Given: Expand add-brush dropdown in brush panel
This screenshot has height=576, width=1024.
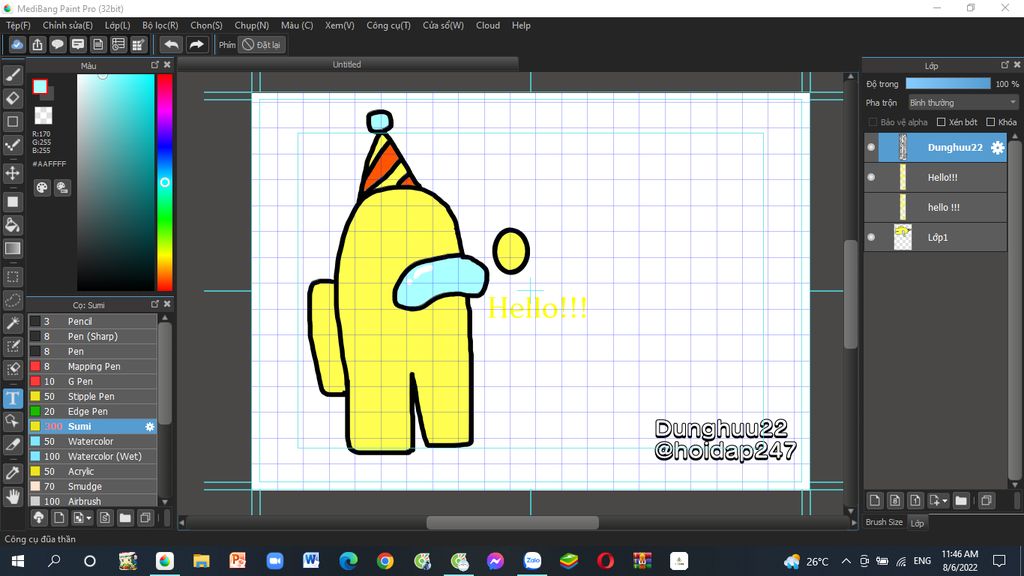Looking at the screenshot, I should [88, 518].
